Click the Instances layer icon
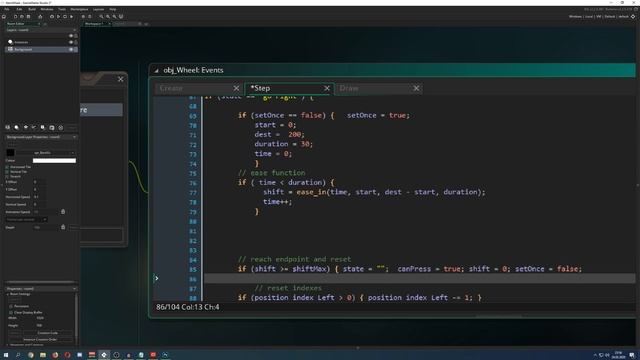640x360 pixels. pyautogui.click(x=11, y=42)
